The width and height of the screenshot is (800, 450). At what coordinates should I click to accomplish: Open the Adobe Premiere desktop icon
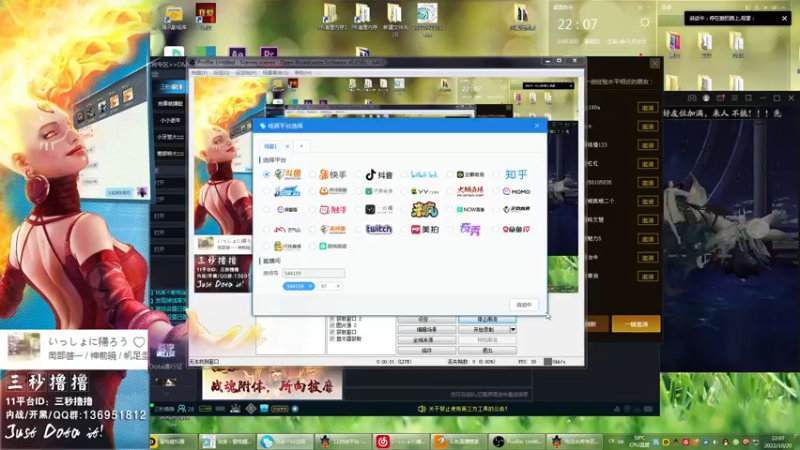268,53
